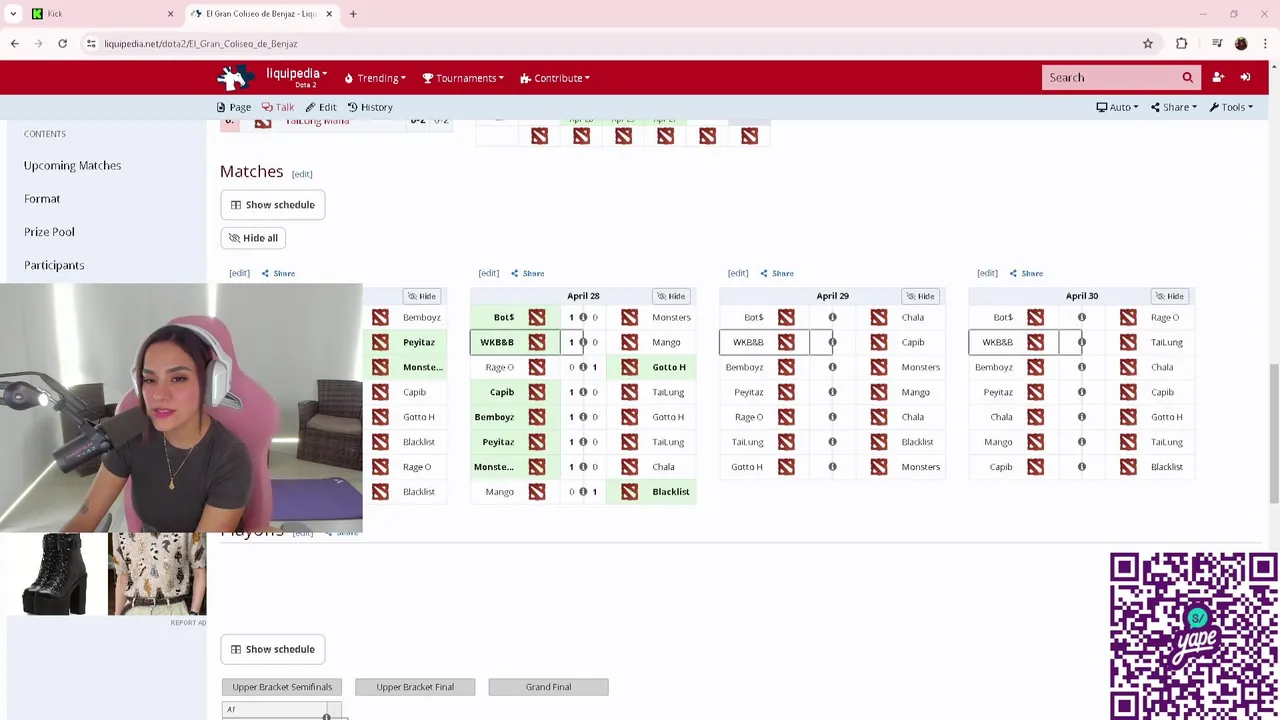Hide the April 30 match list
The width and height of the screenshot is (1280, 720).
(1169, 296)
